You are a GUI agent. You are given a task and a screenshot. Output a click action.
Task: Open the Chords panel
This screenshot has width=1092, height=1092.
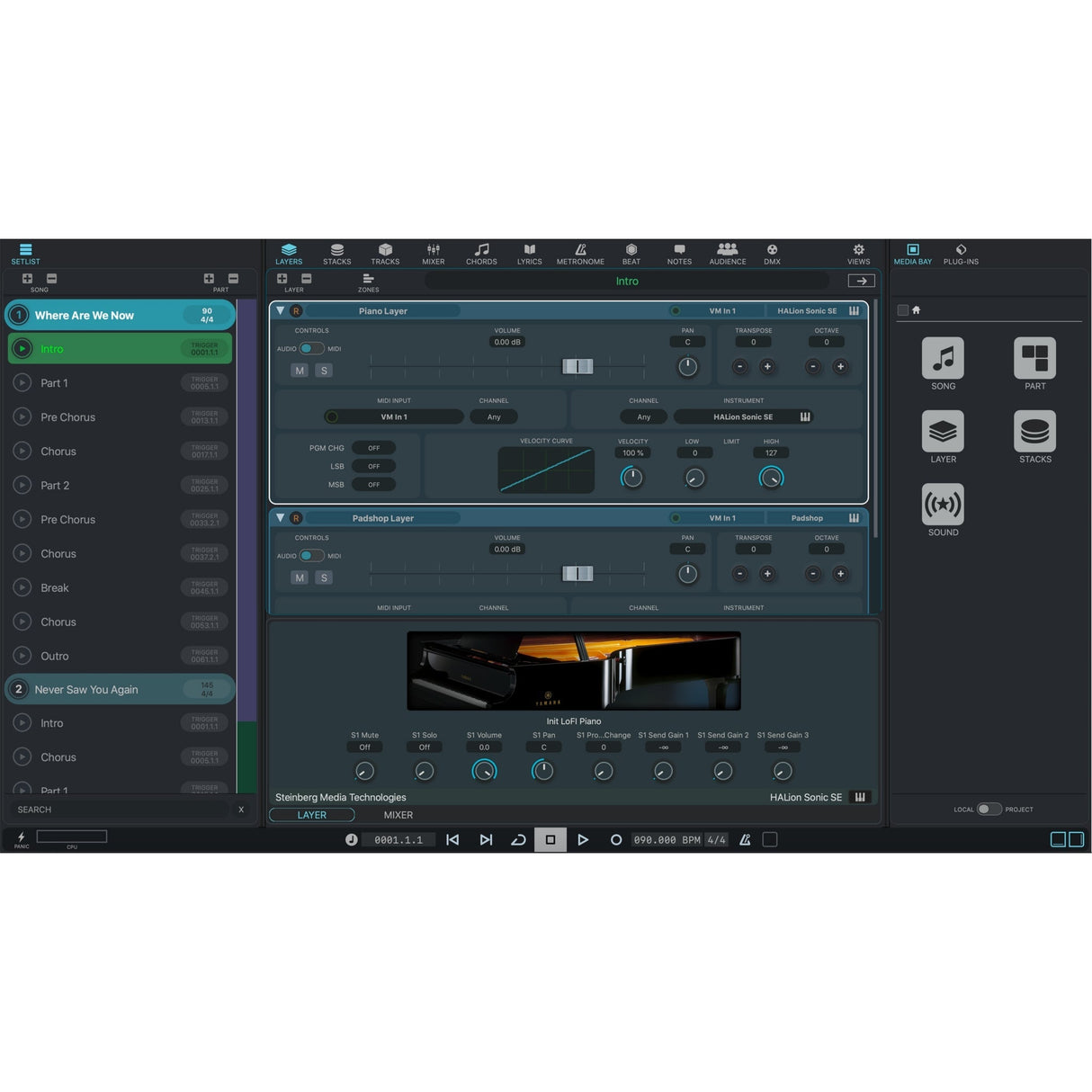tap(481, 253)
